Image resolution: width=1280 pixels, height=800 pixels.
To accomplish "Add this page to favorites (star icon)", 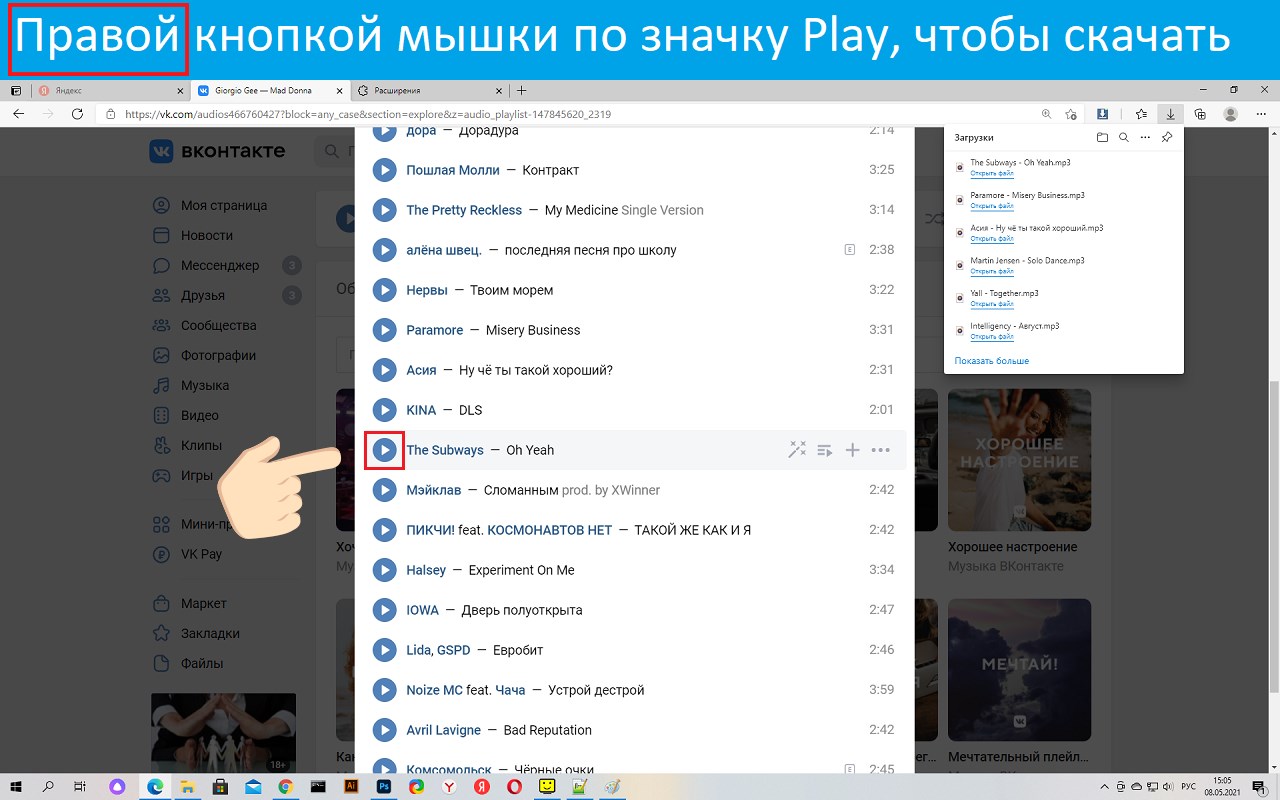I will [x=1071, y=114].
